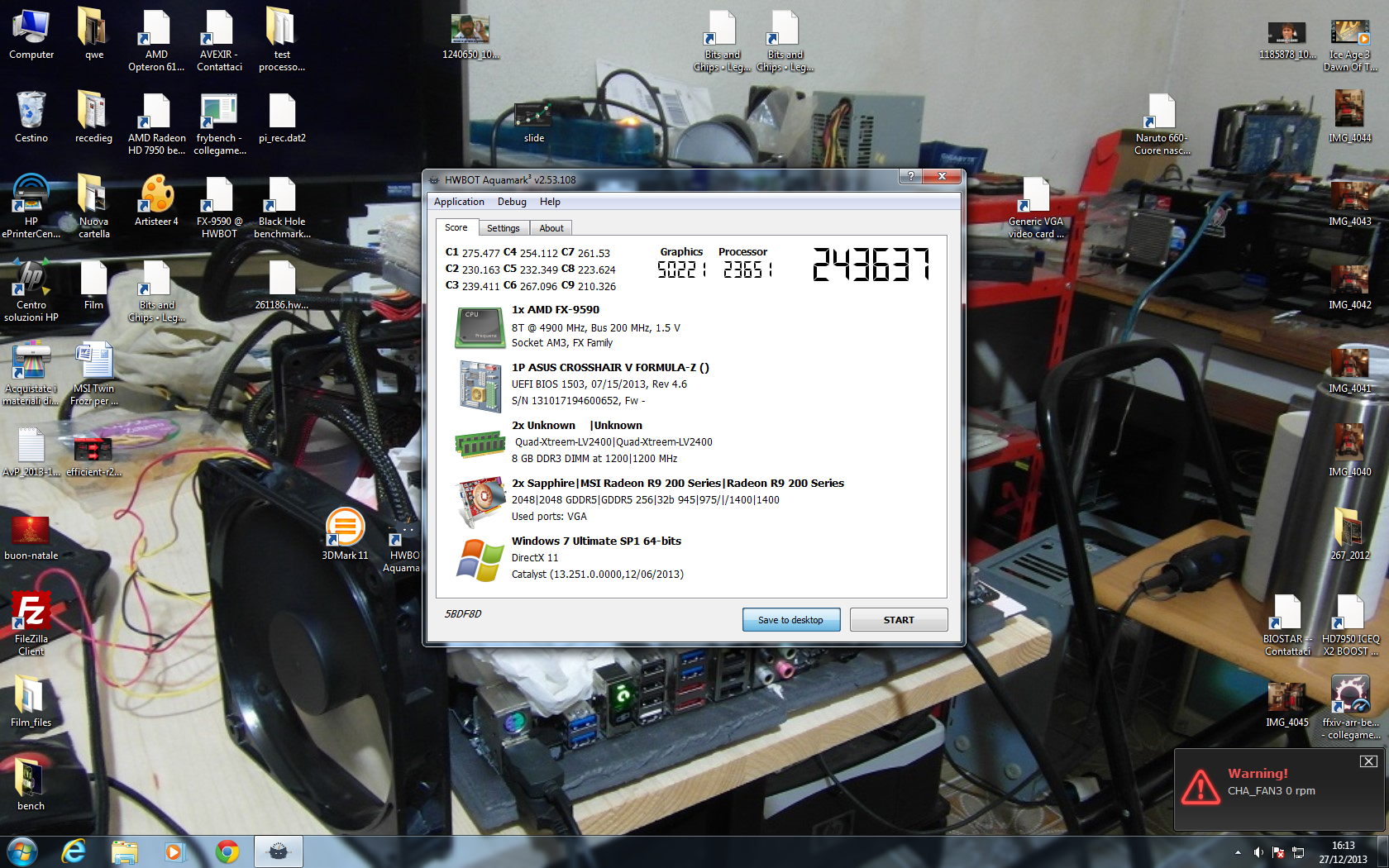
Task: Select the slide desktop icon
Action: pos(534,122)
